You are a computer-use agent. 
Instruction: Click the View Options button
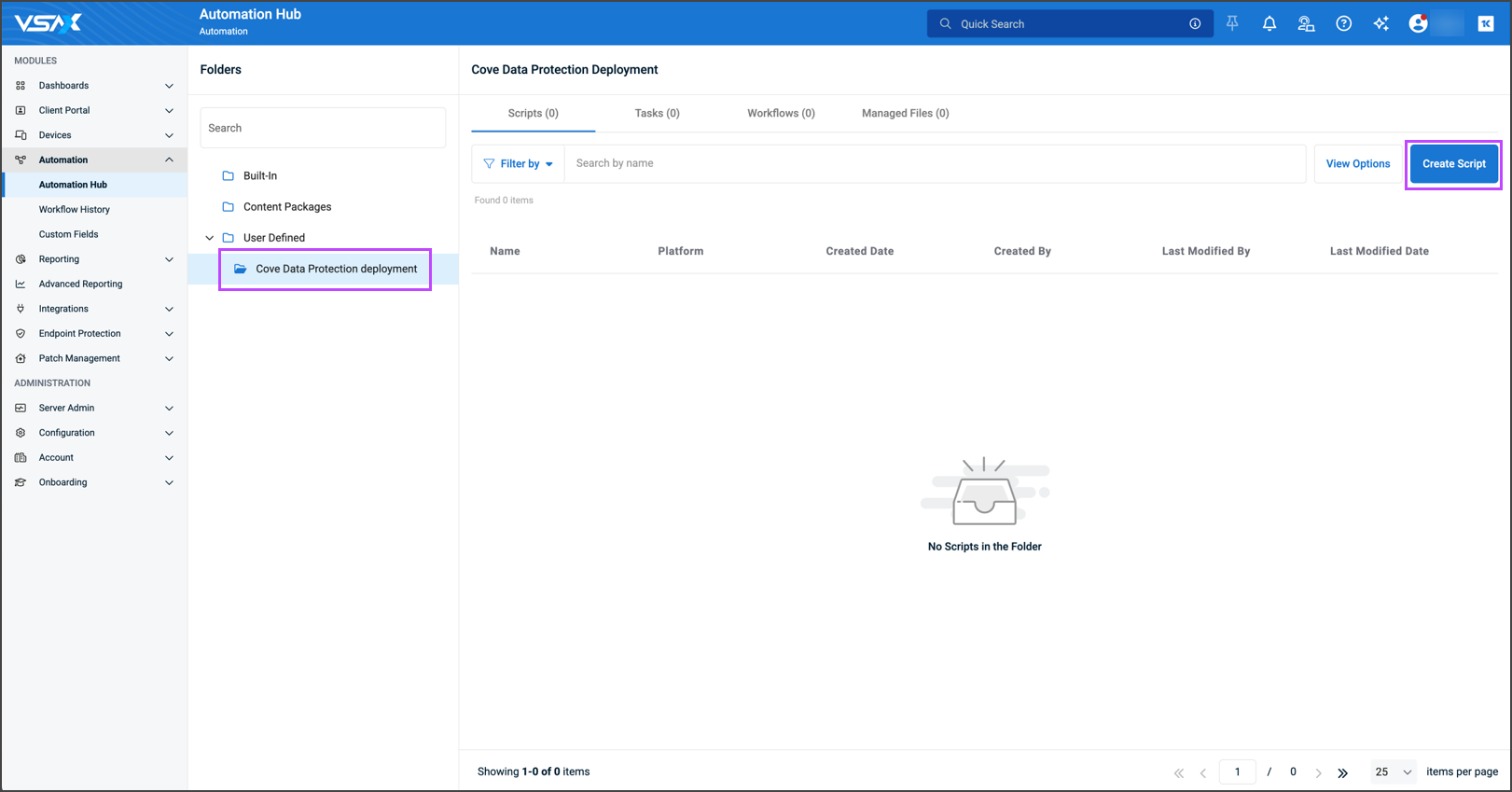[x=1357, y=164]
